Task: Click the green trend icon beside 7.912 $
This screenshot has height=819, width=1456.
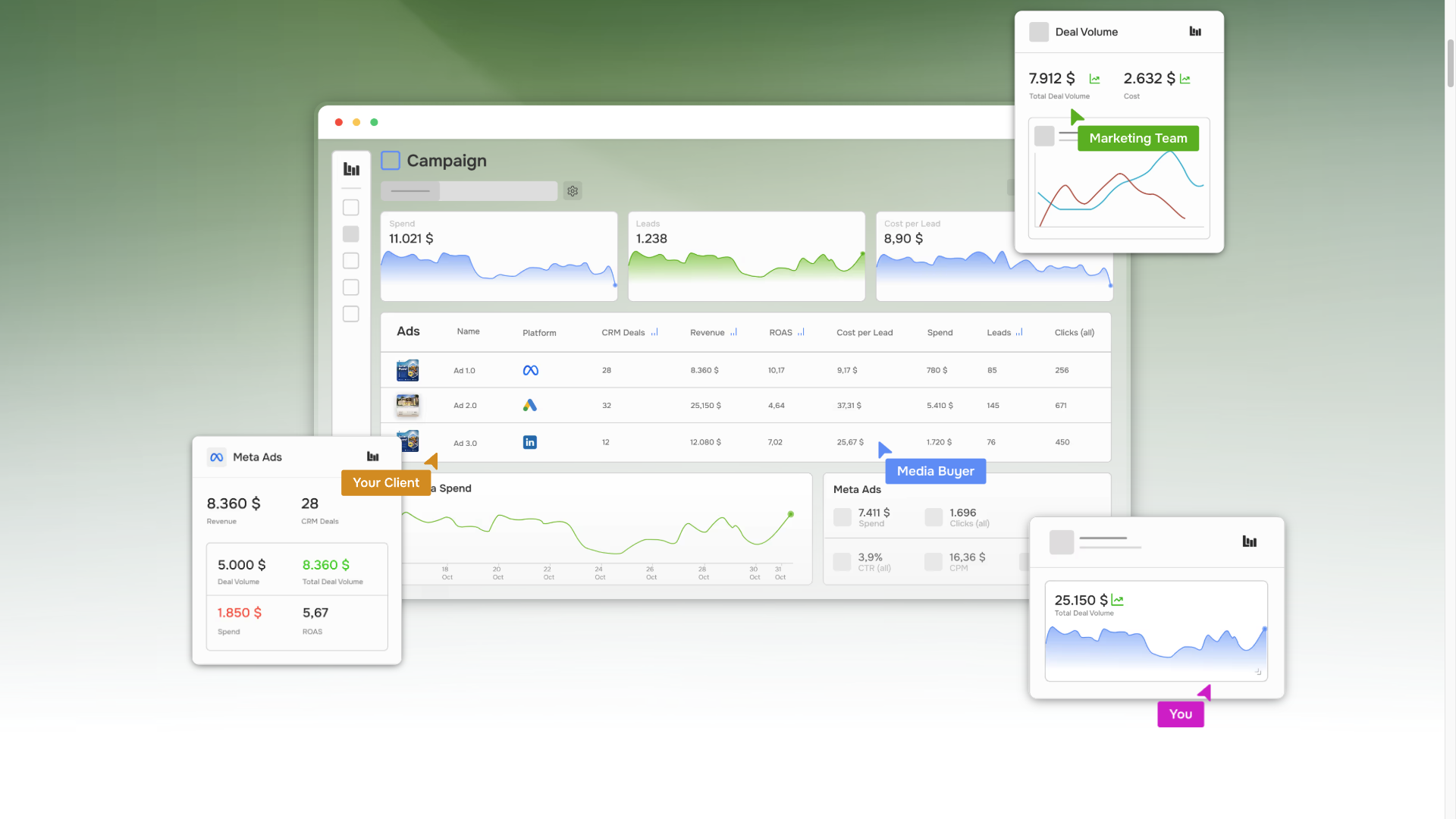Action: click(x=1094, y=78)
